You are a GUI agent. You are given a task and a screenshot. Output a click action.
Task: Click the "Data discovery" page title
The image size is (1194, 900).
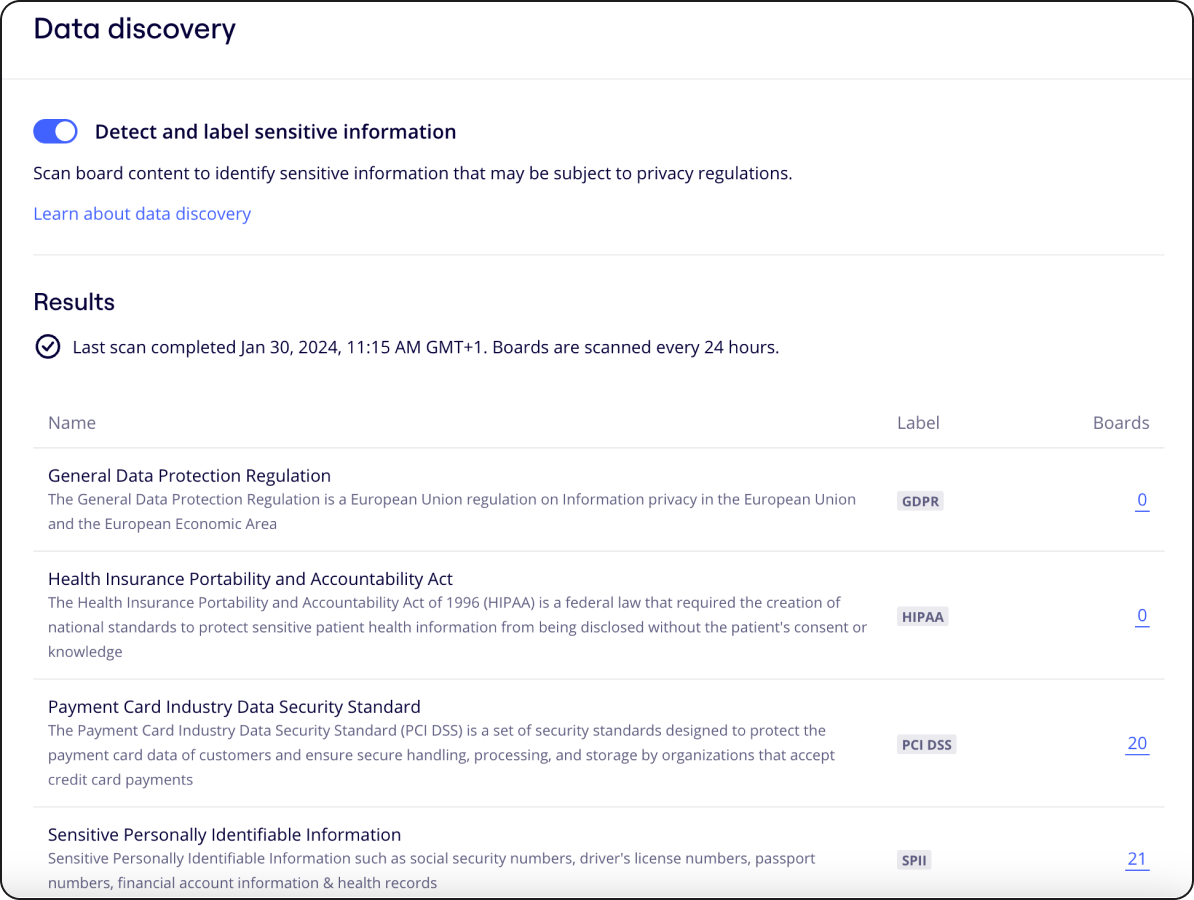134,29
